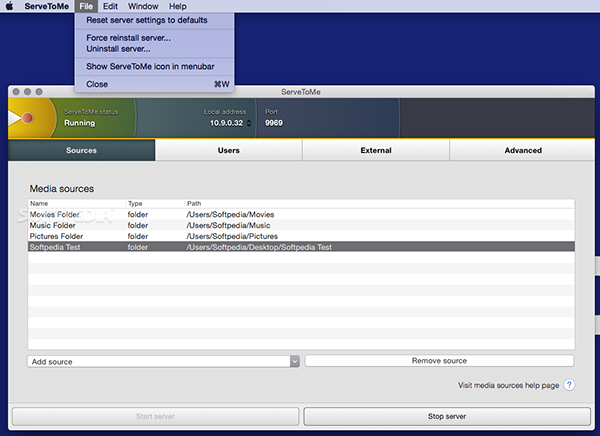
Task: Switch to the Advanced tab
Action: click(x=523, y=150)
